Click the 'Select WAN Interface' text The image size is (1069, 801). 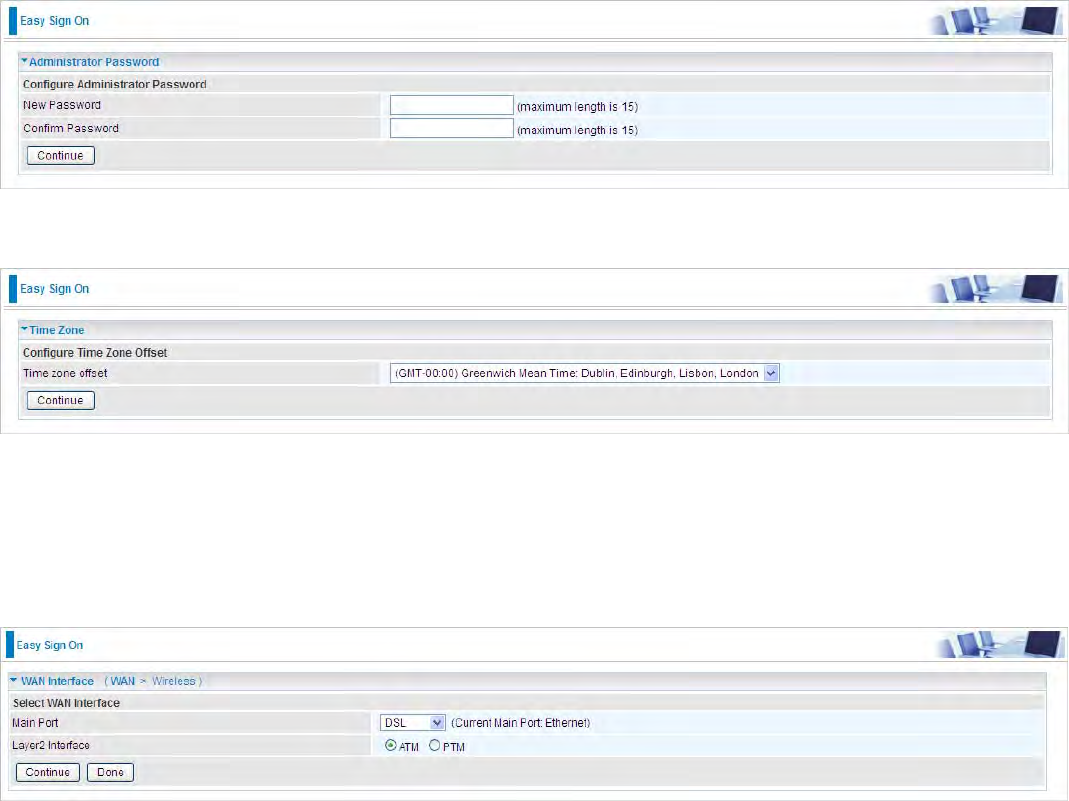coord(66,703)
